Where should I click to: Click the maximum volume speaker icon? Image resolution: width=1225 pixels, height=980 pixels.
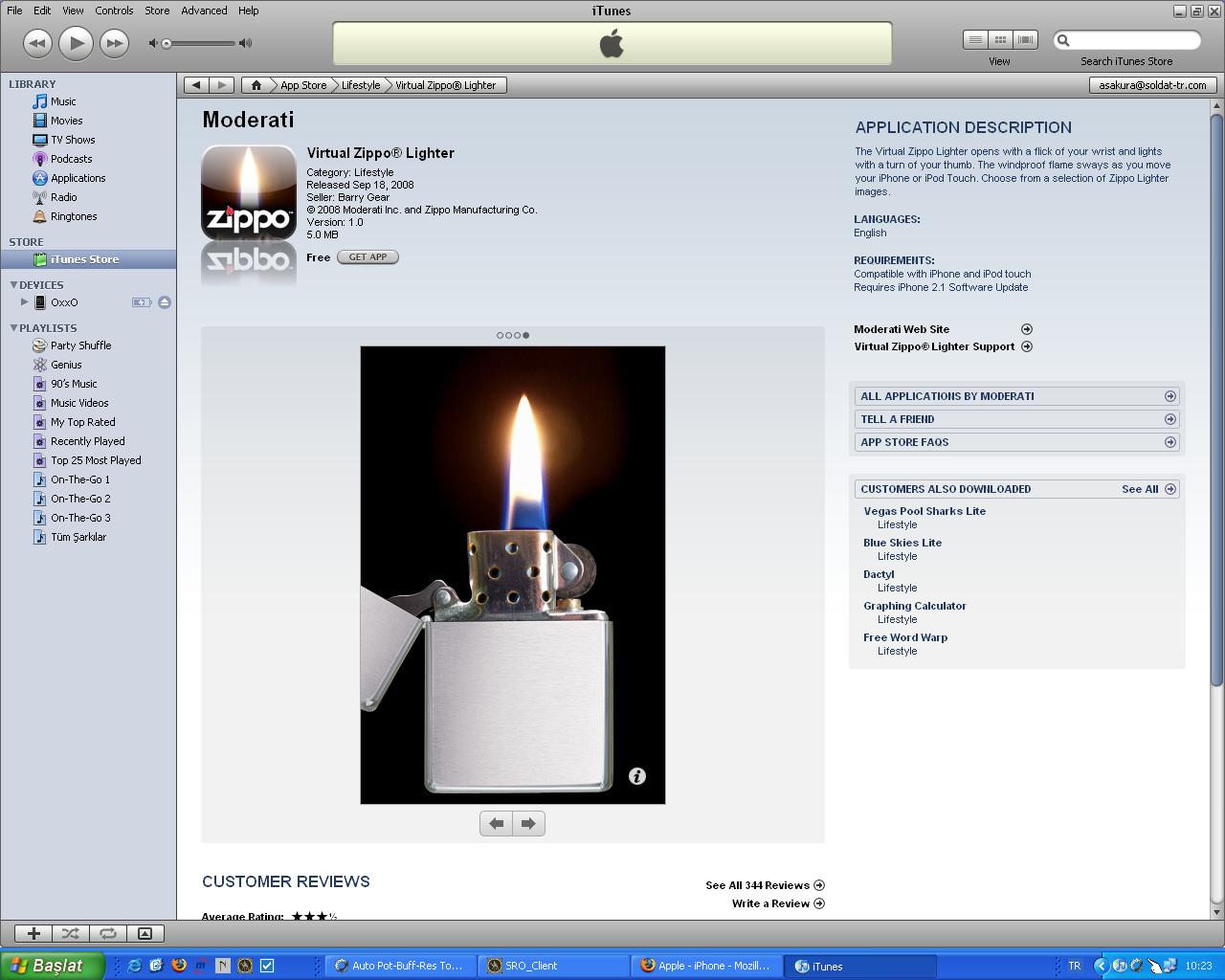click(245, 43)
